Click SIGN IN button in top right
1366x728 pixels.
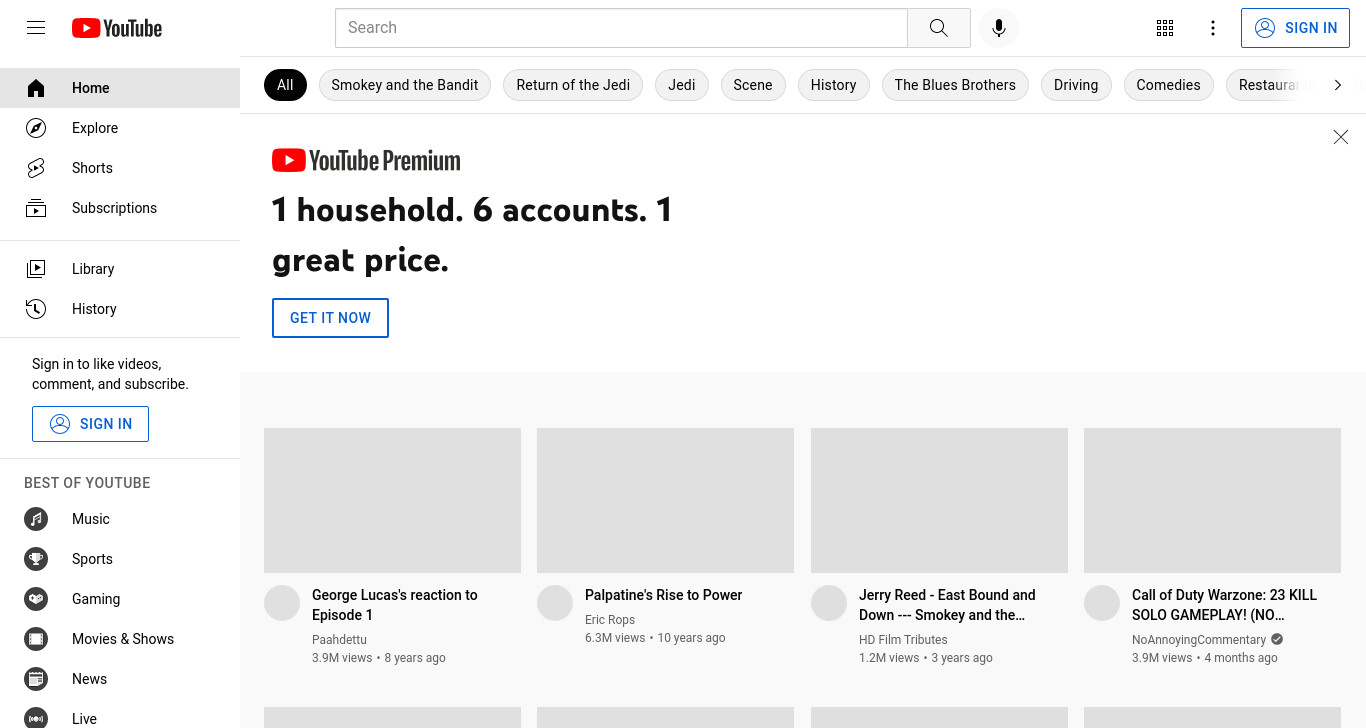(1295, 28)
